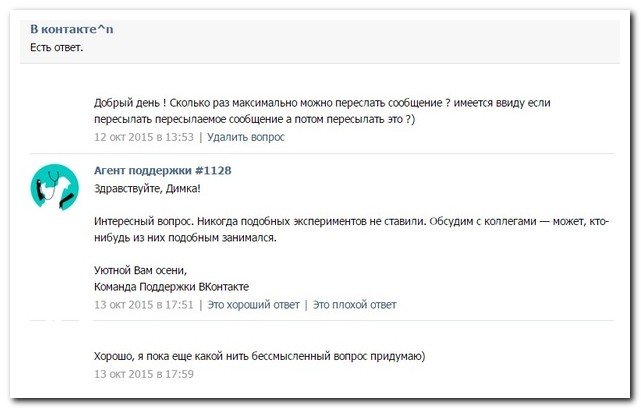Click the answer line starting with Интересный вопрос
Image resolution: width=641 pixels, height=409 pixels.
point(350,220)
